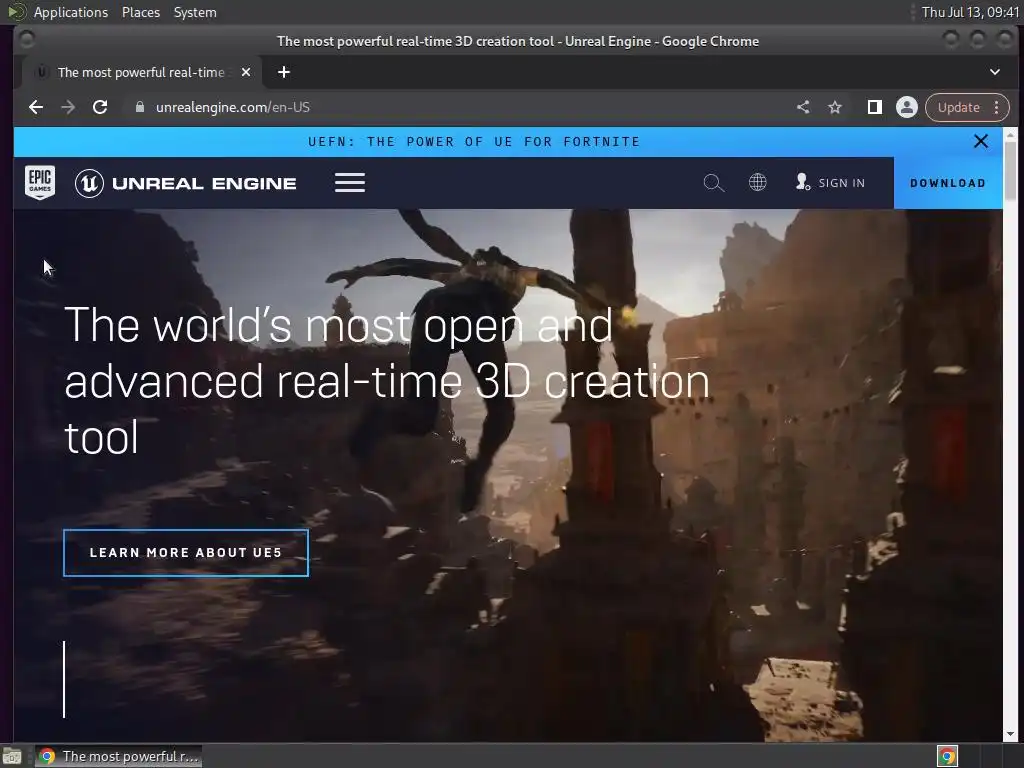Click page vertical scrollbar thumb
The width and height of the screenshot is (1024, 768).
click(1010, 169)
